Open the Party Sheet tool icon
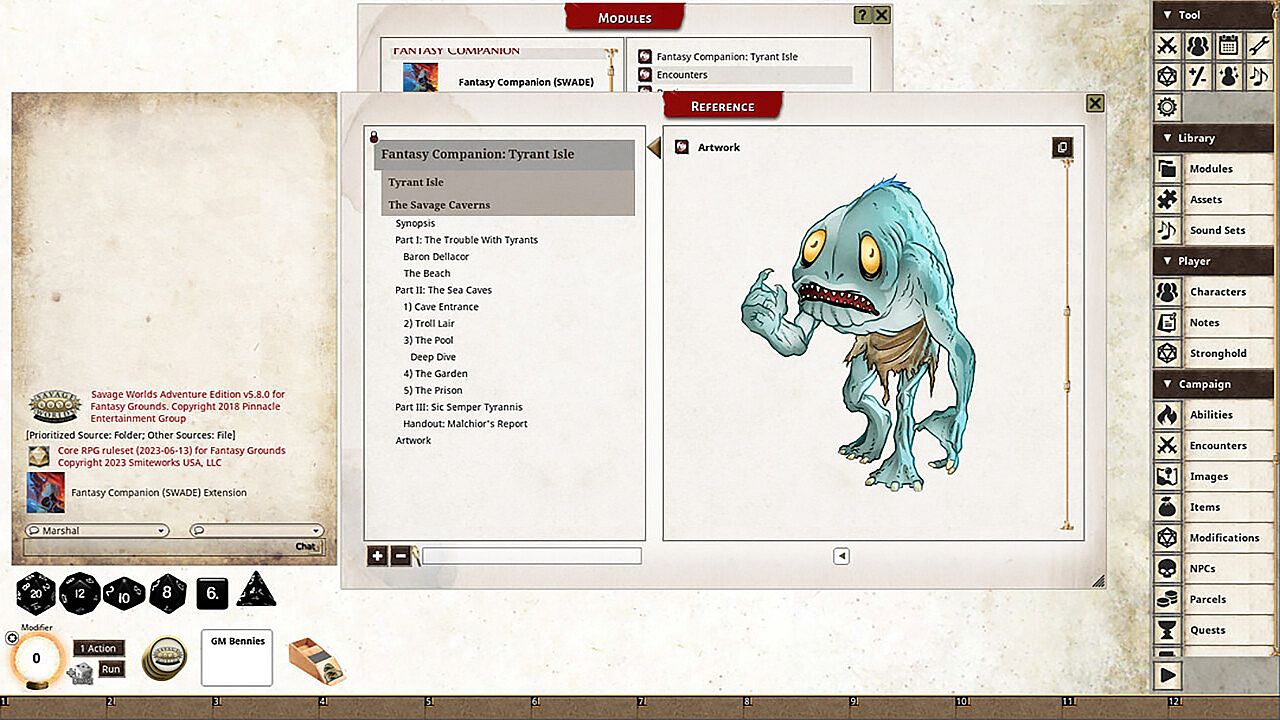Image resolution: width=1280 pixels, height=720 pixels. pos(1198,45)
